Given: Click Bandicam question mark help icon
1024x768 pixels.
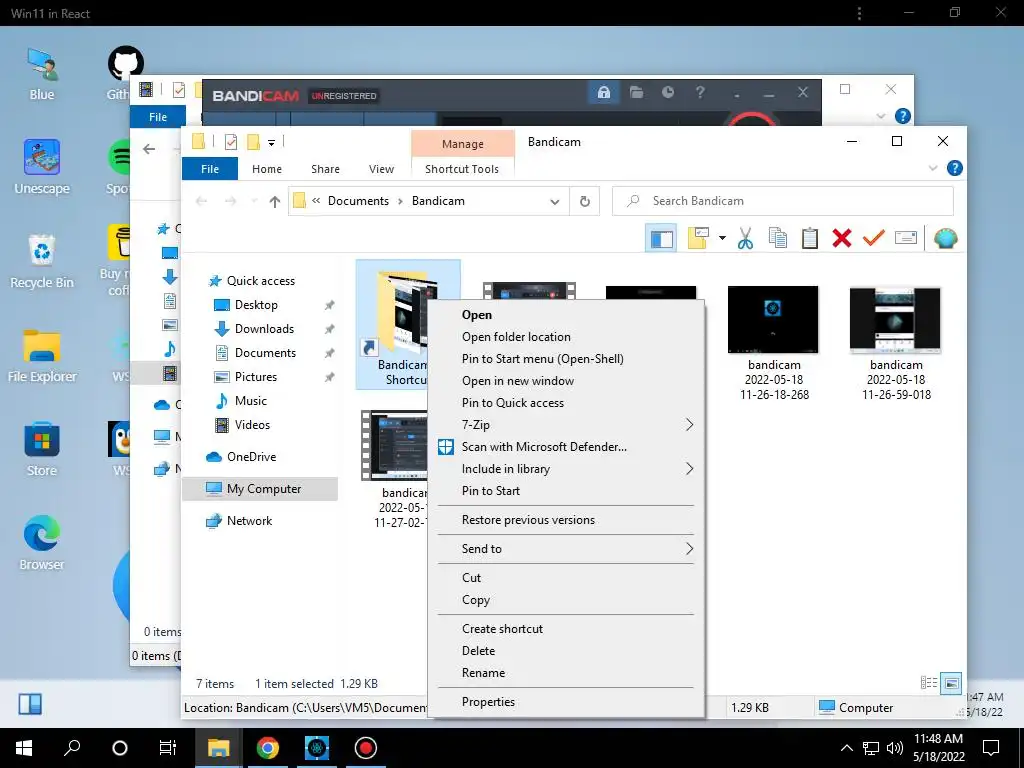Looking at the screenshot, I should click(x=700, y=93).
